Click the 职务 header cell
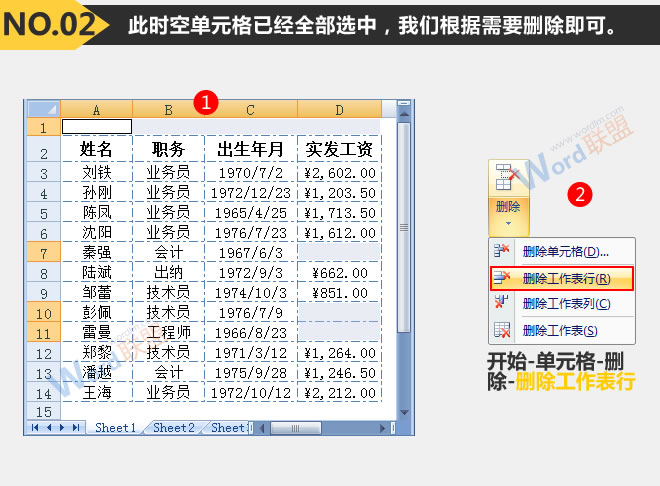This screenshot has width=660, height=486. pos(168,149)
